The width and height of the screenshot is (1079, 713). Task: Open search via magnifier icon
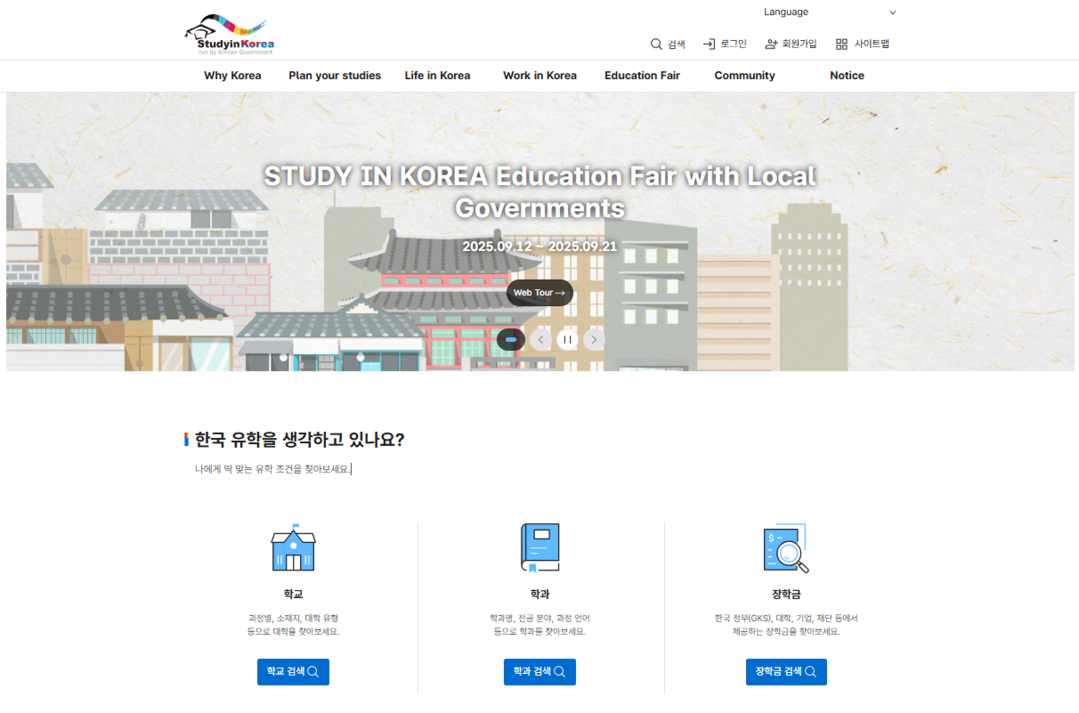(656, 44)
